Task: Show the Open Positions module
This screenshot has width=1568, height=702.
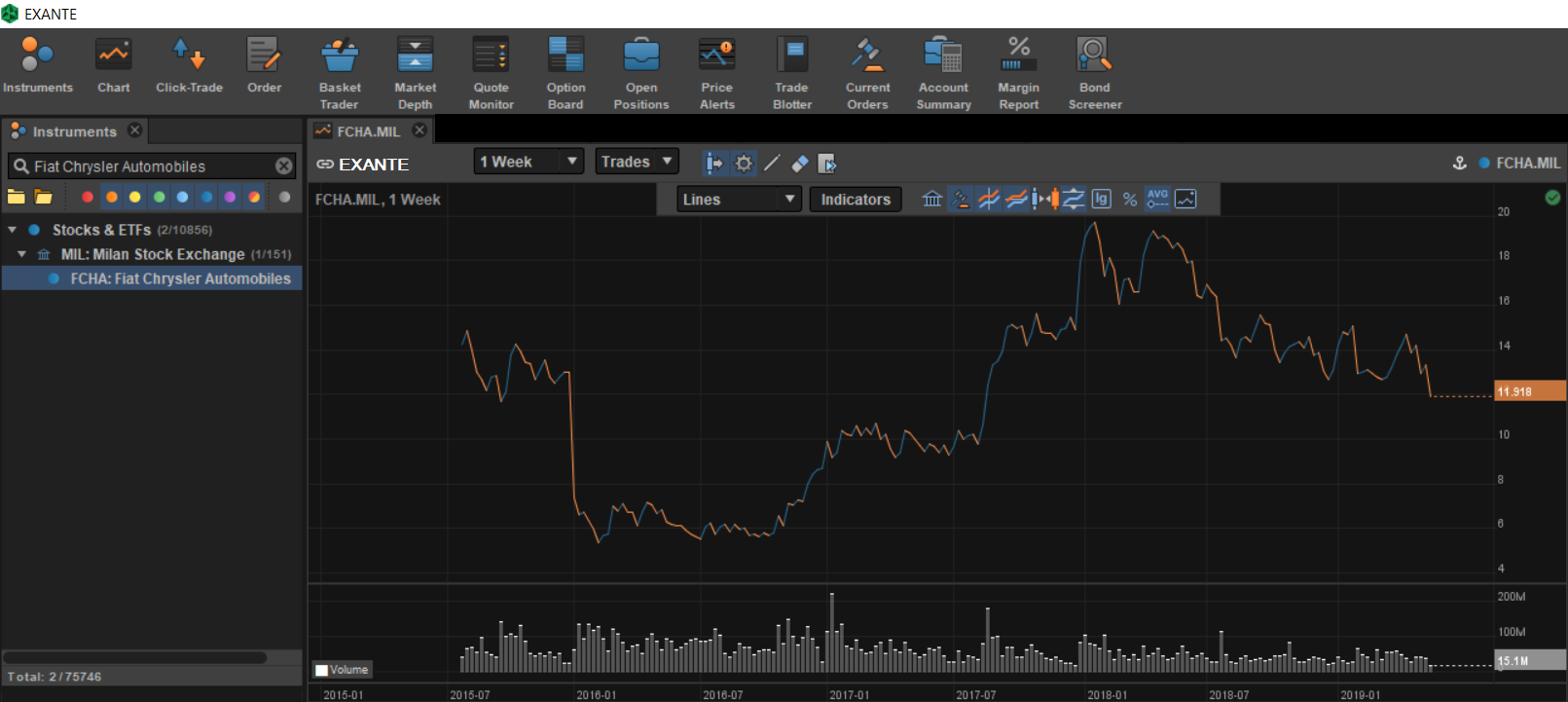Action: point(641,73)
